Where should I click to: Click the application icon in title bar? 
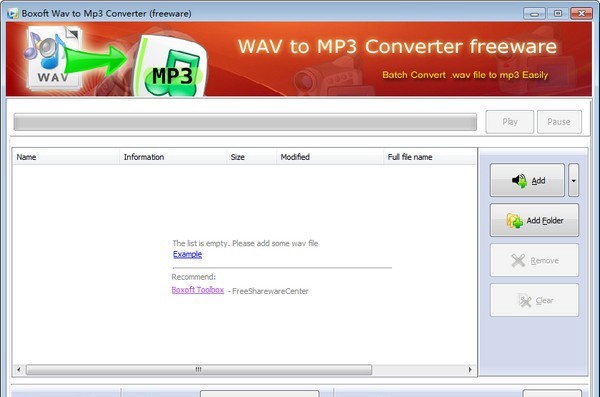13,13
